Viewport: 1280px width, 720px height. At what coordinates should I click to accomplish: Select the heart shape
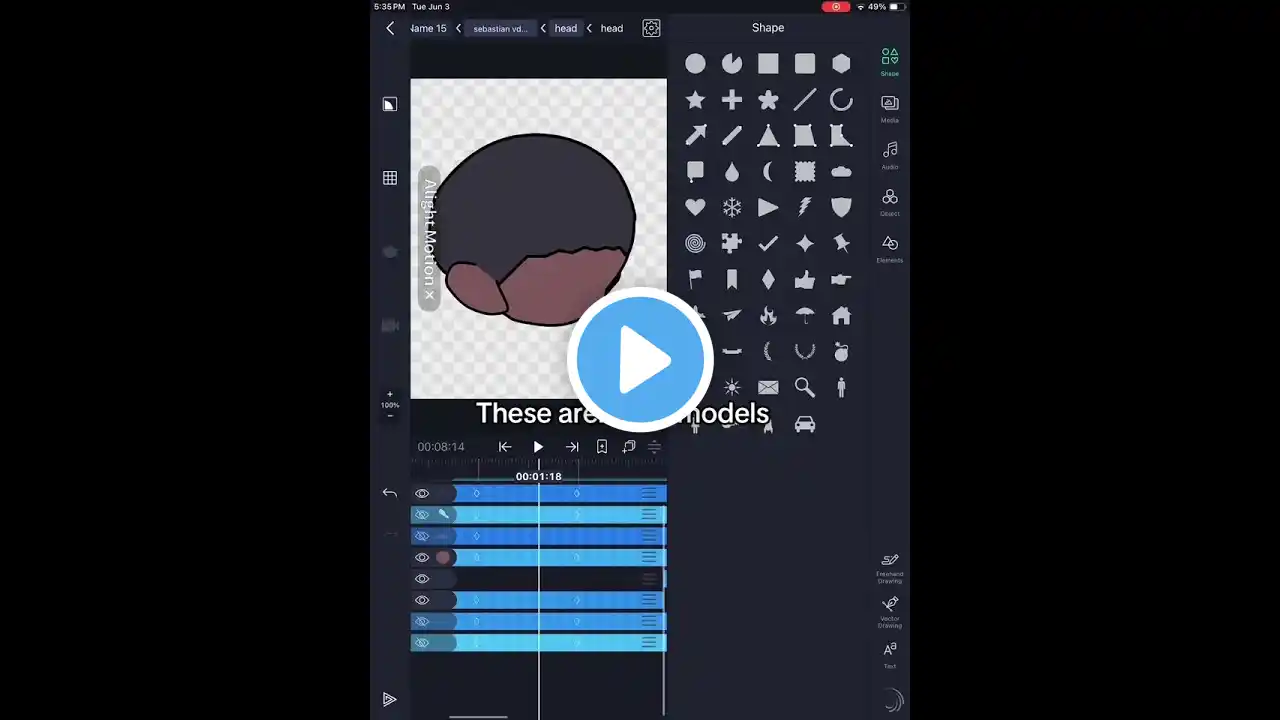tap(695, 207)
